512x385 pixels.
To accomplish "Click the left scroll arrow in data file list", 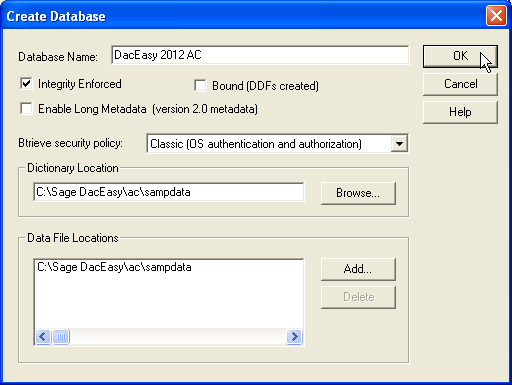I will click(43, 336).
